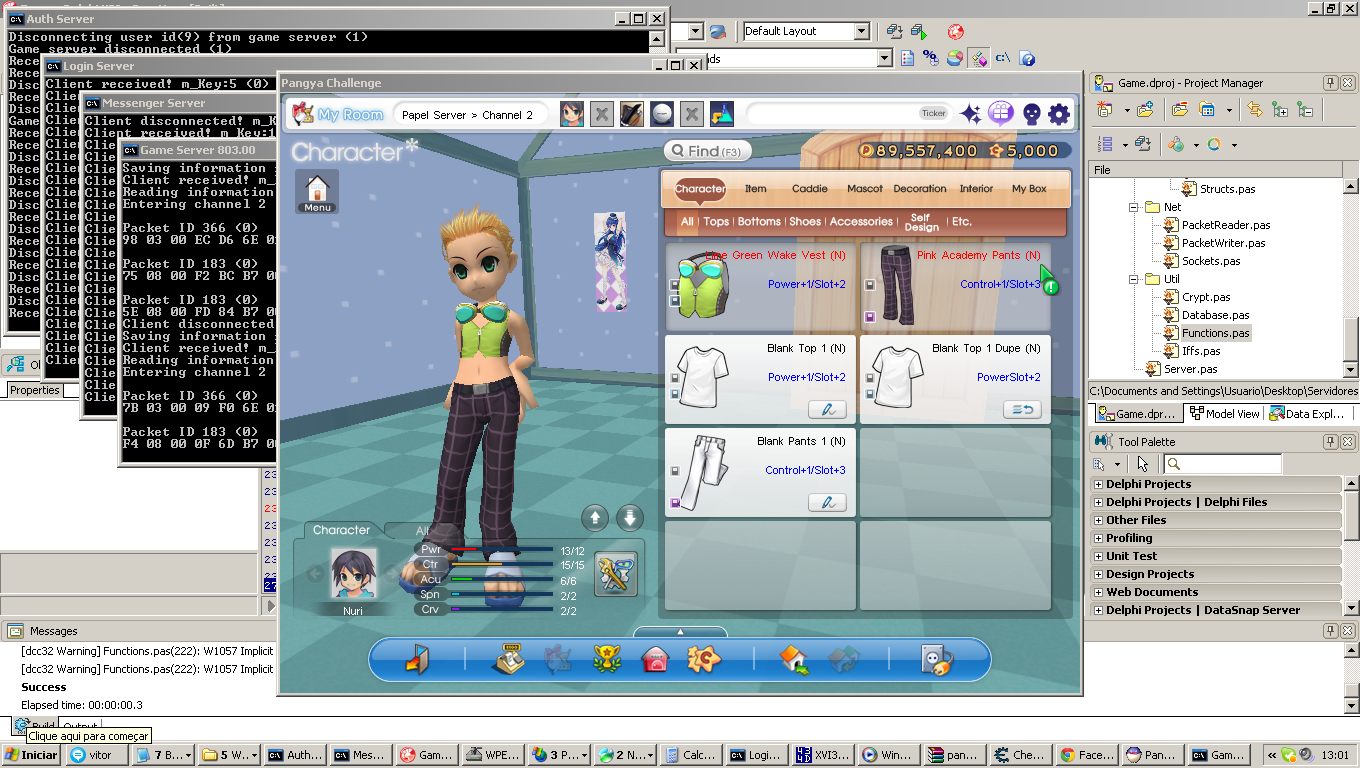The width and height of the screenshot is (1360, 768).
Task: Click the Pwr stat bar
Action: 501,550
